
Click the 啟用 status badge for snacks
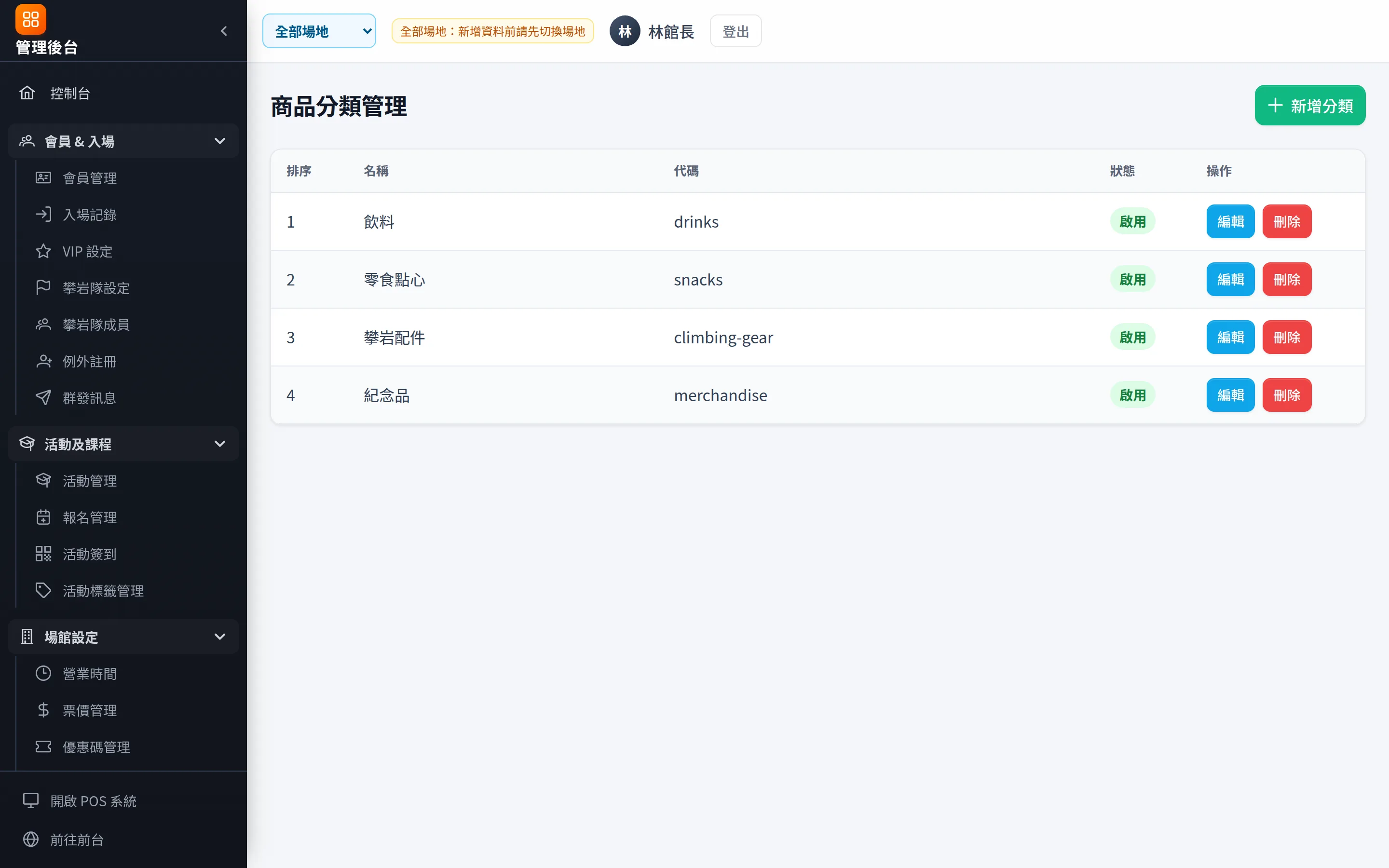(1132, 280)
